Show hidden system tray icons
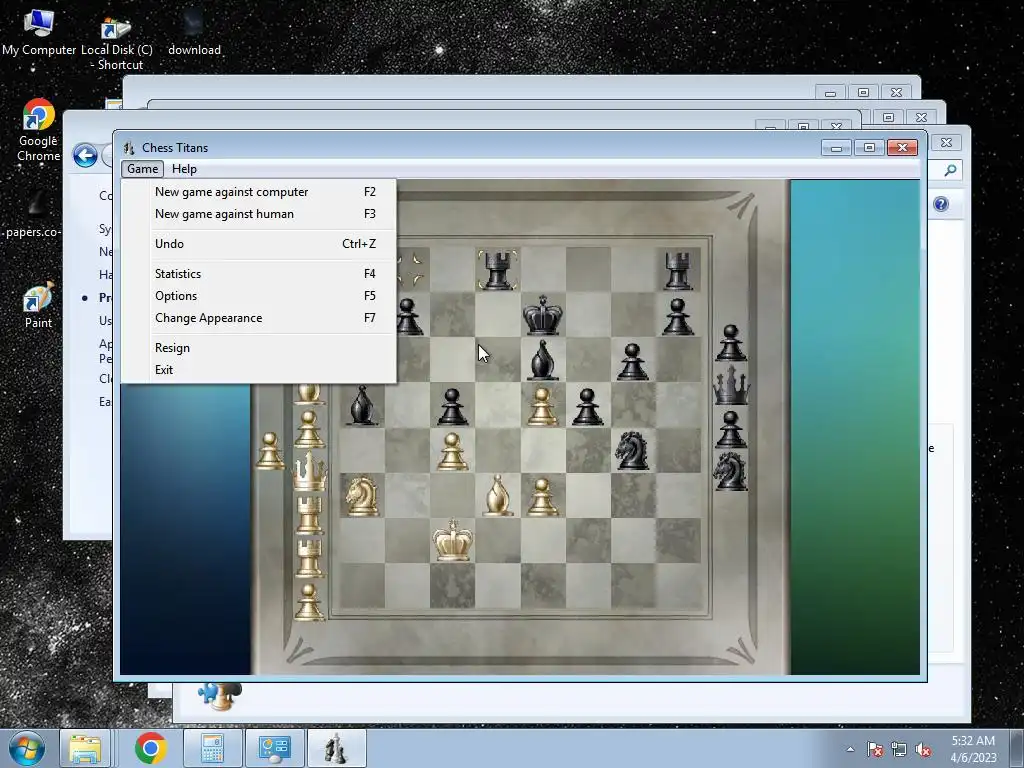This screenshot has width=1024, height=768. point(850,749)
